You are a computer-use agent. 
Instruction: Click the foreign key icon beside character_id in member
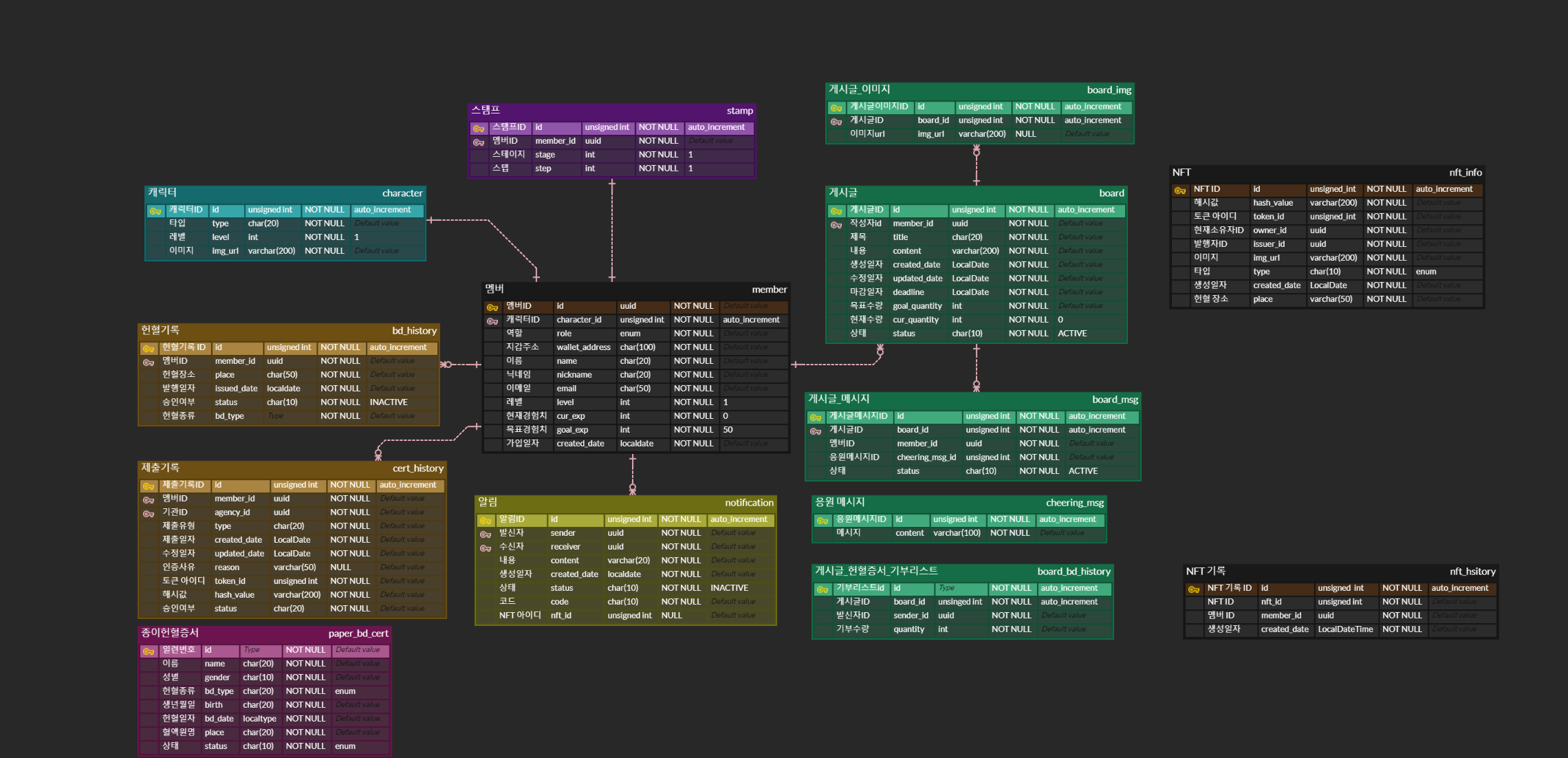click(492, 321)
